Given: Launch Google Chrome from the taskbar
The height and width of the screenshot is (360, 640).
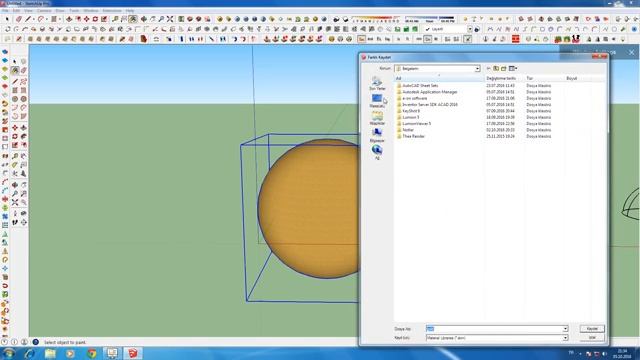Looking at the screenshot, I should click(x=92, y=353).
